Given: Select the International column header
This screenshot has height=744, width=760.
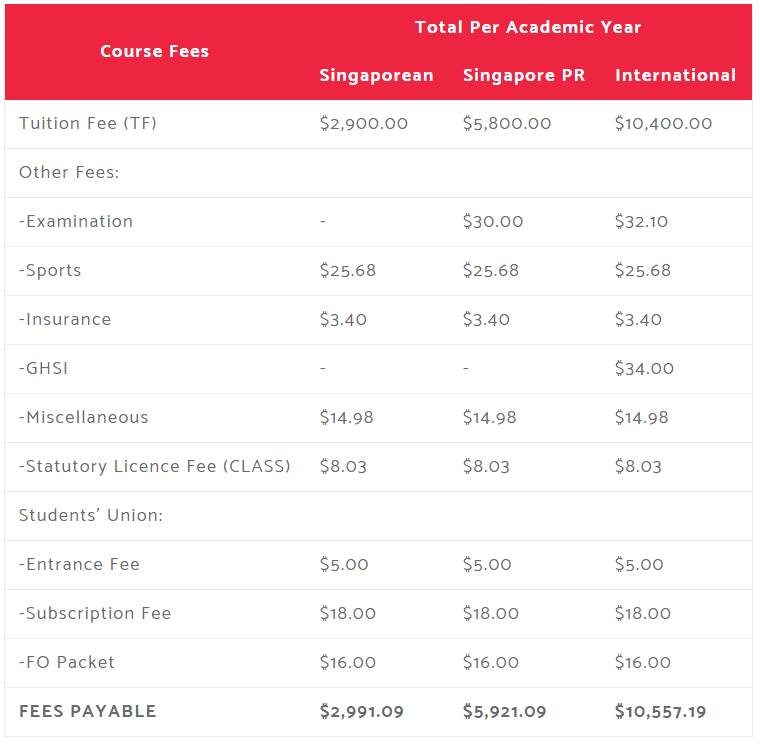Looking at the screenshot, I should coord(675,75).
